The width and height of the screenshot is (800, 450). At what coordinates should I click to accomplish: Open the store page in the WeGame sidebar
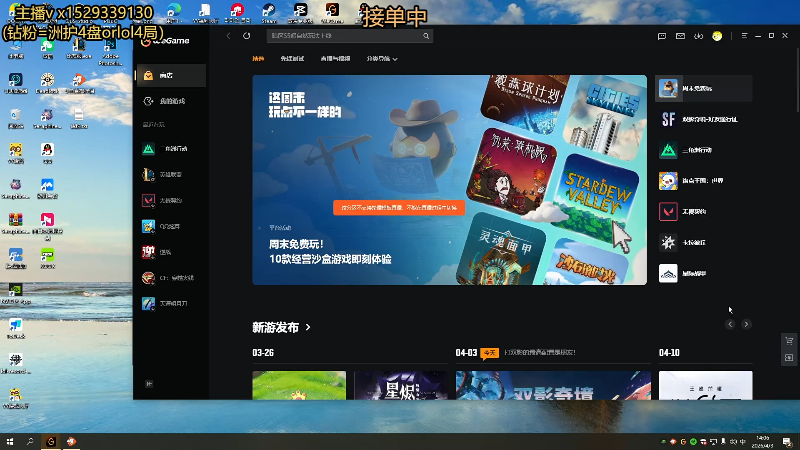(x=171, y=76)
